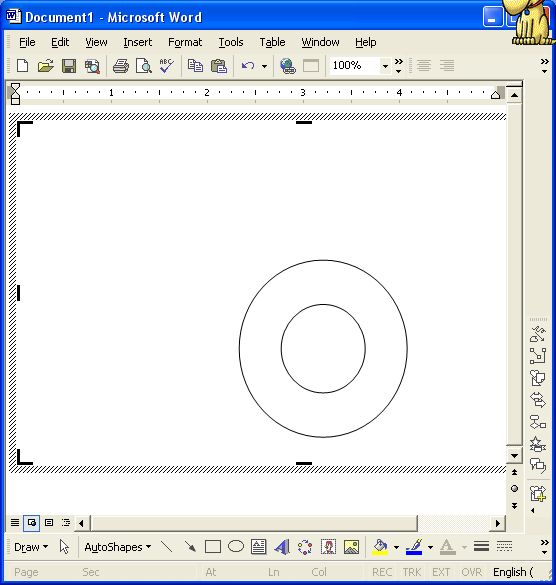Open the Fill Color dropdown arrow

point(396,547)
